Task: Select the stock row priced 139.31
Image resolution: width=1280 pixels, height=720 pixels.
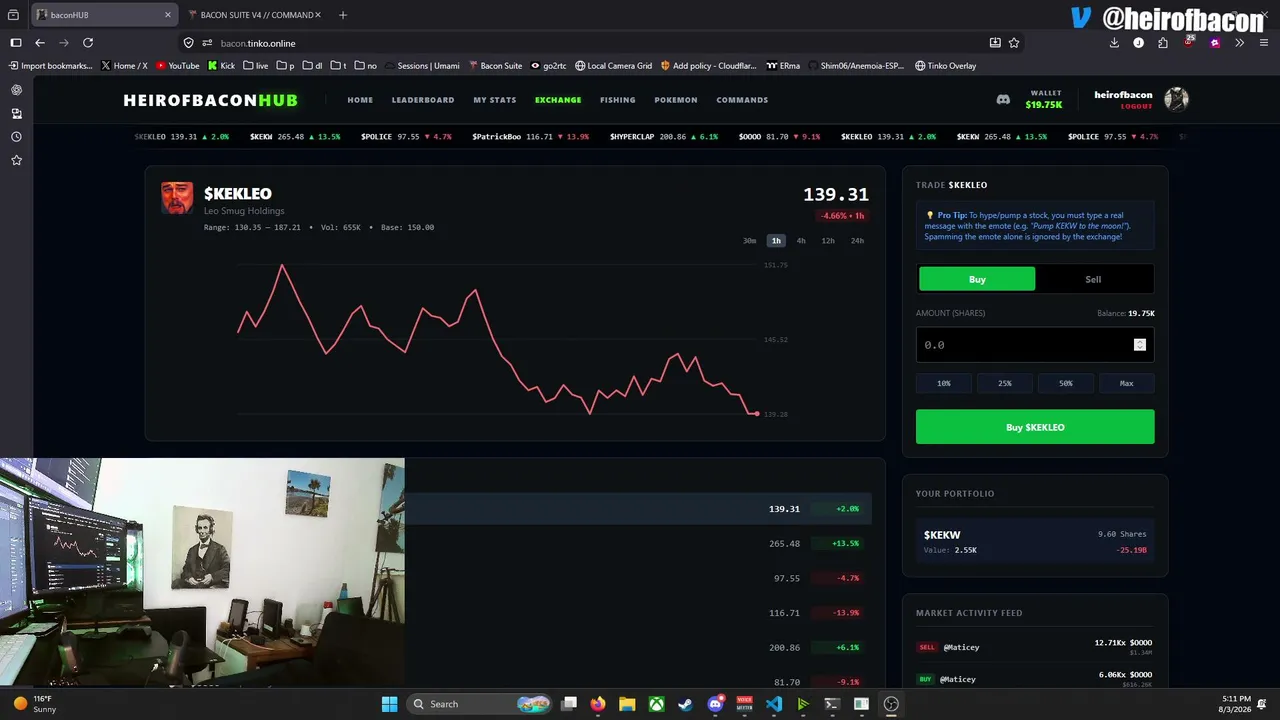Action: click(x=638, y=509)
